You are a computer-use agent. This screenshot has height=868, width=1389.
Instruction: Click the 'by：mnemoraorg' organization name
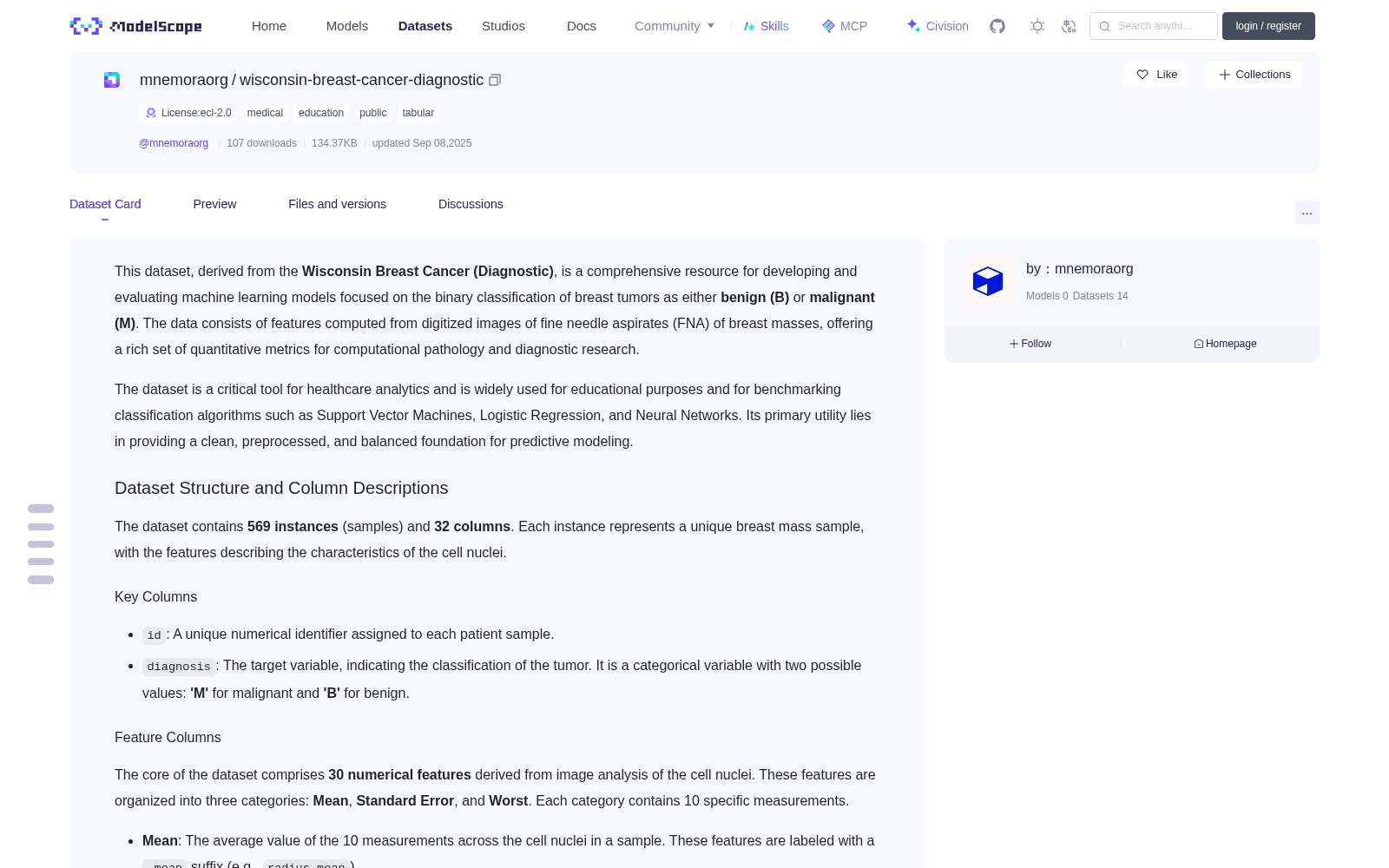coord(1079,269)
